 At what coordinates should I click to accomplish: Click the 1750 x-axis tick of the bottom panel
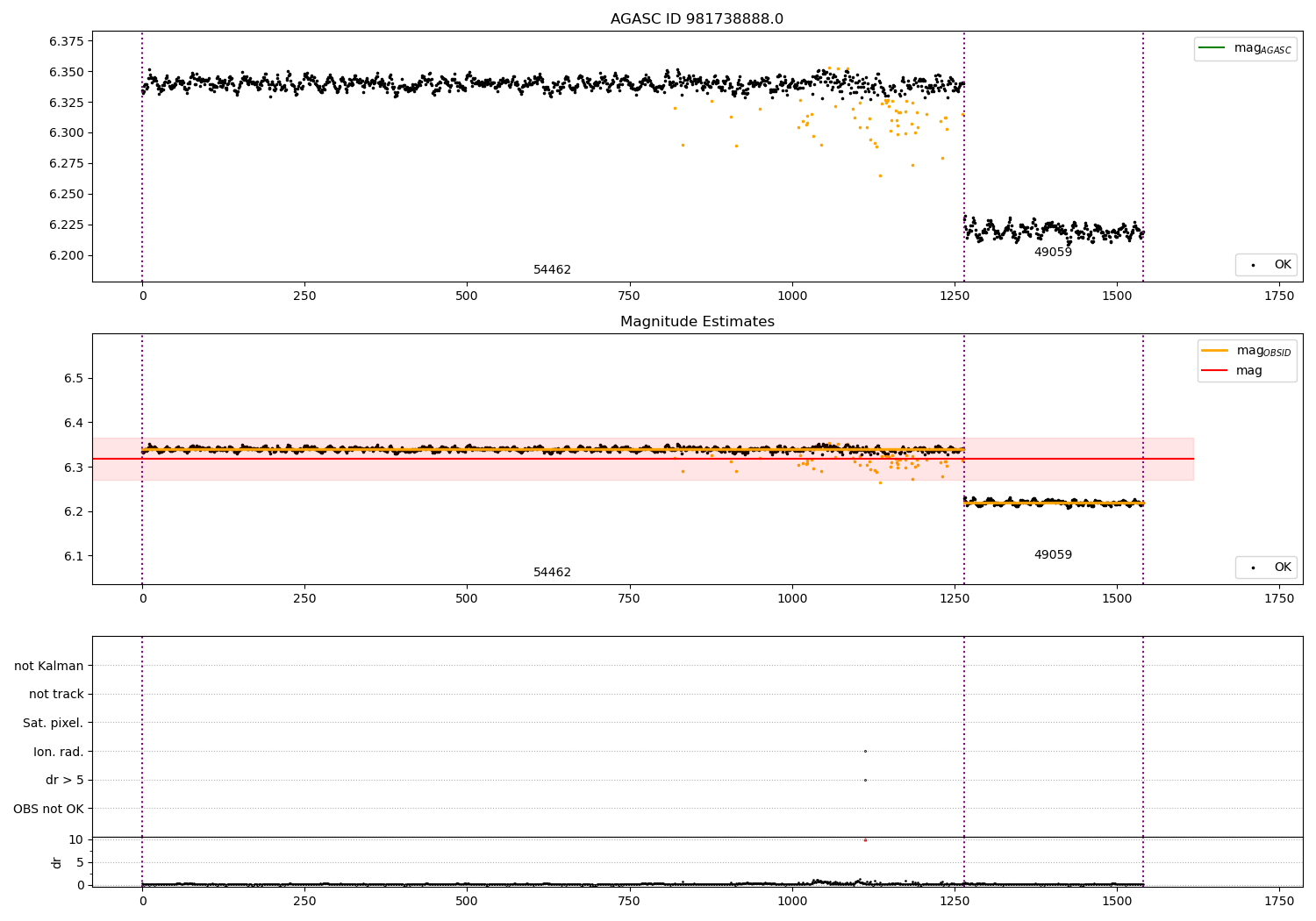[1279, 902]
